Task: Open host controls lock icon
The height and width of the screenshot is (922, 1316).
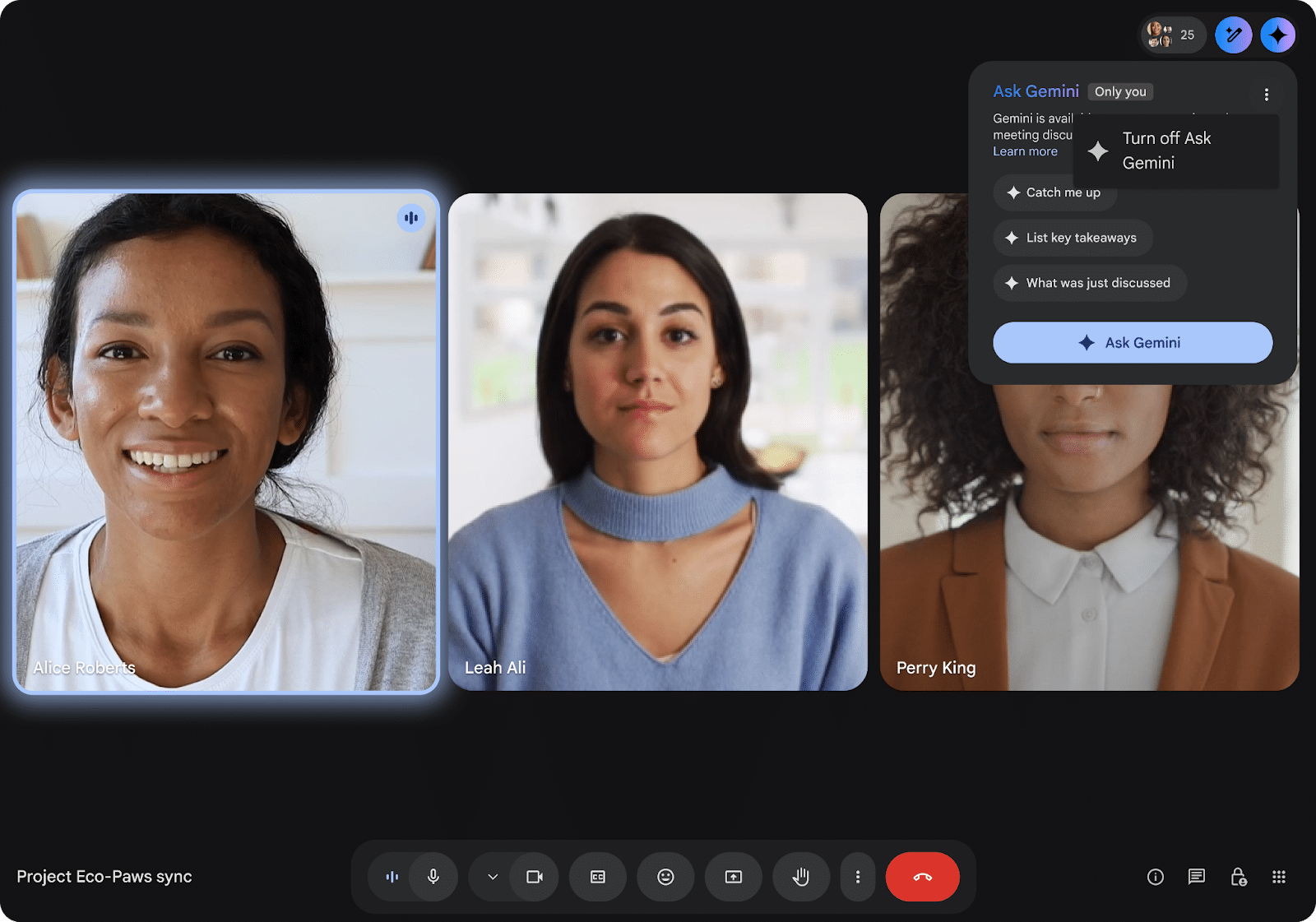Action: [x=1238, y=877]
